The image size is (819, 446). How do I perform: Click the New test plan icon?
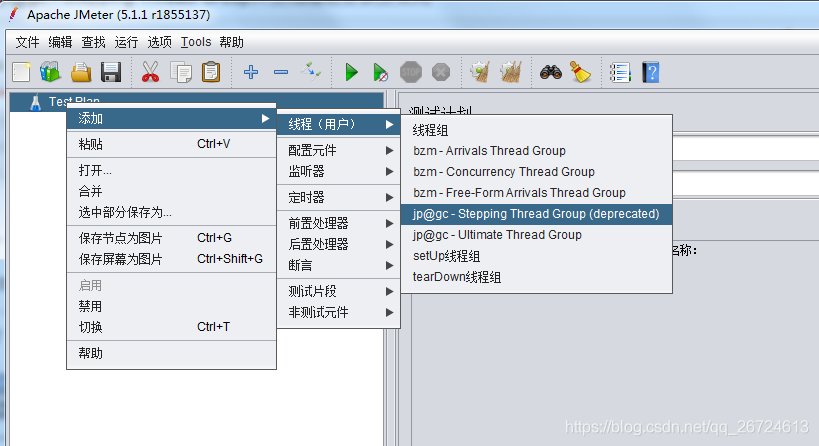pos(21,72)
